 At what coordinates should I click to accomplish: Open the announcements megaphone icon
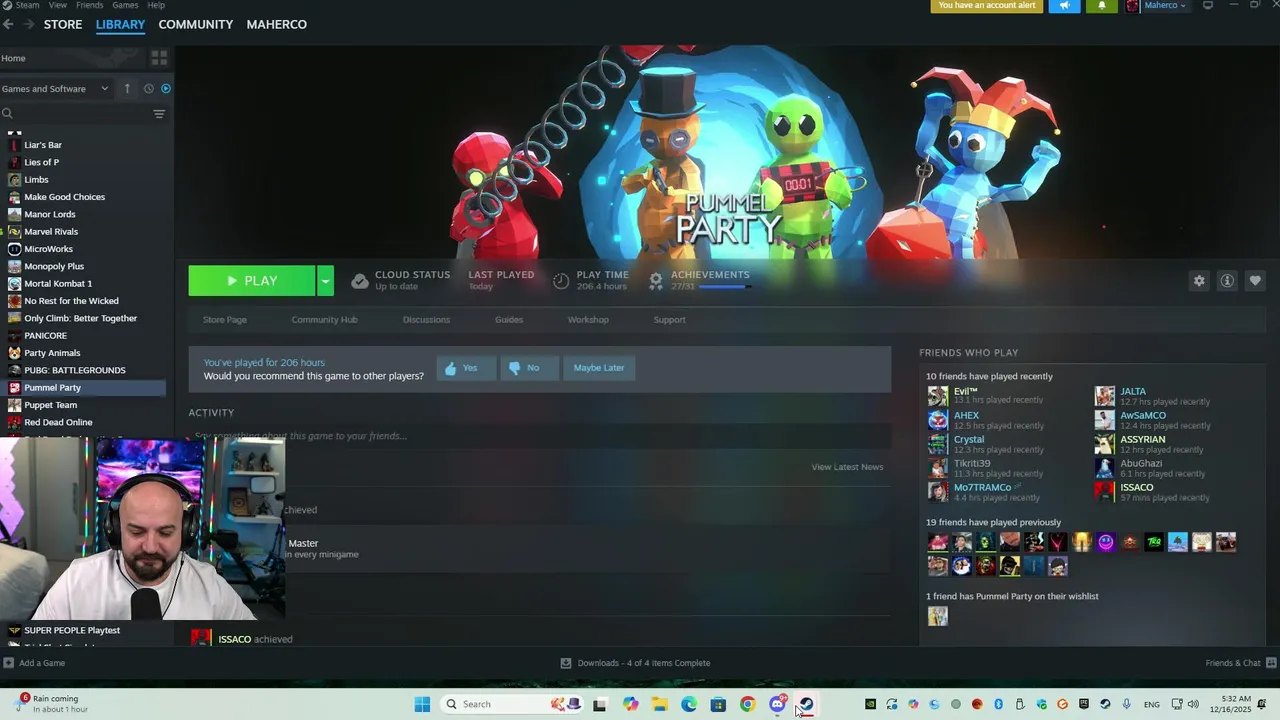pos(1065,5)
